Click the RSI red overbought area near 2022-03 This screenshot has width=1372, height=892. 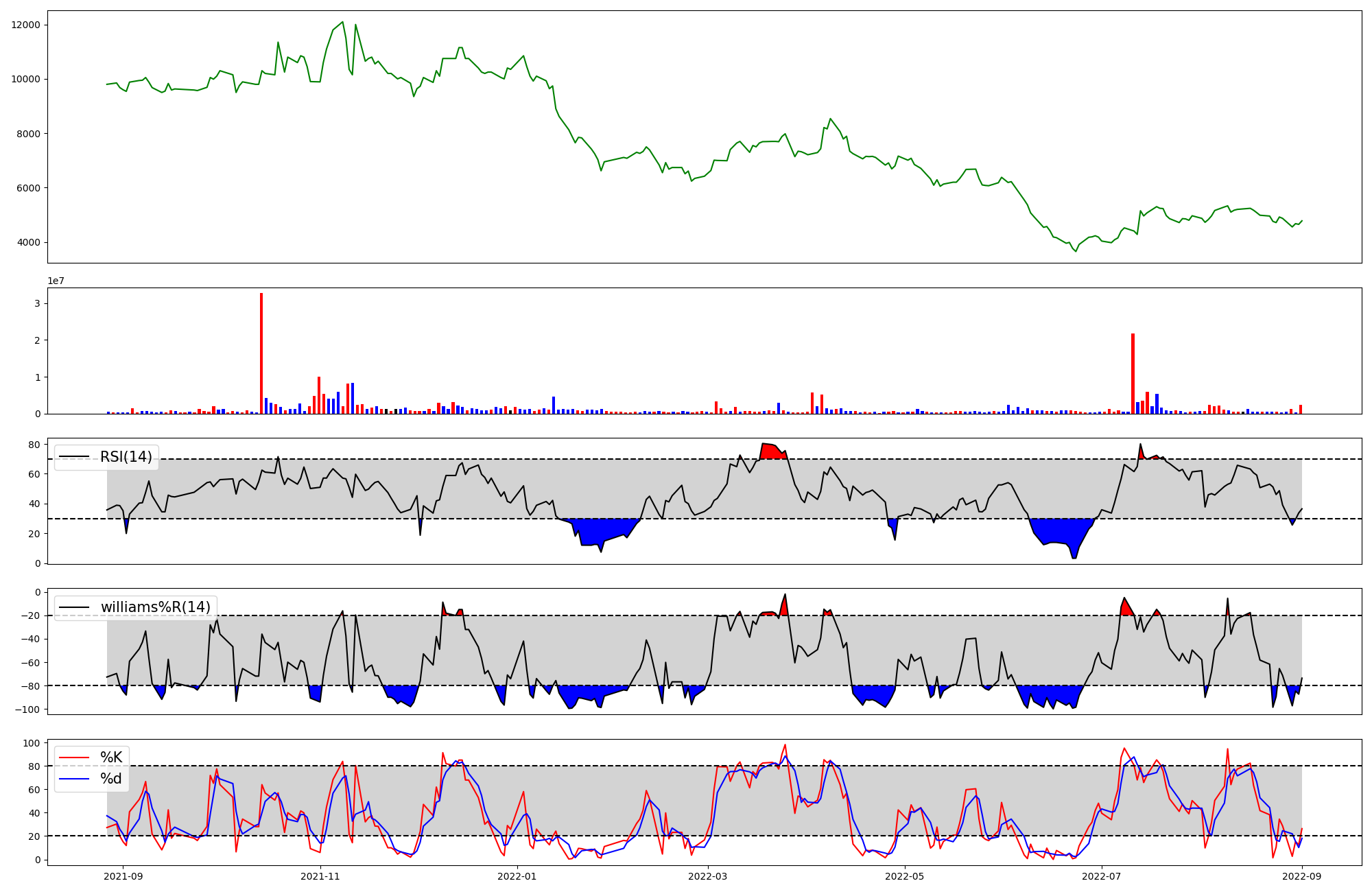coord(770,451)
